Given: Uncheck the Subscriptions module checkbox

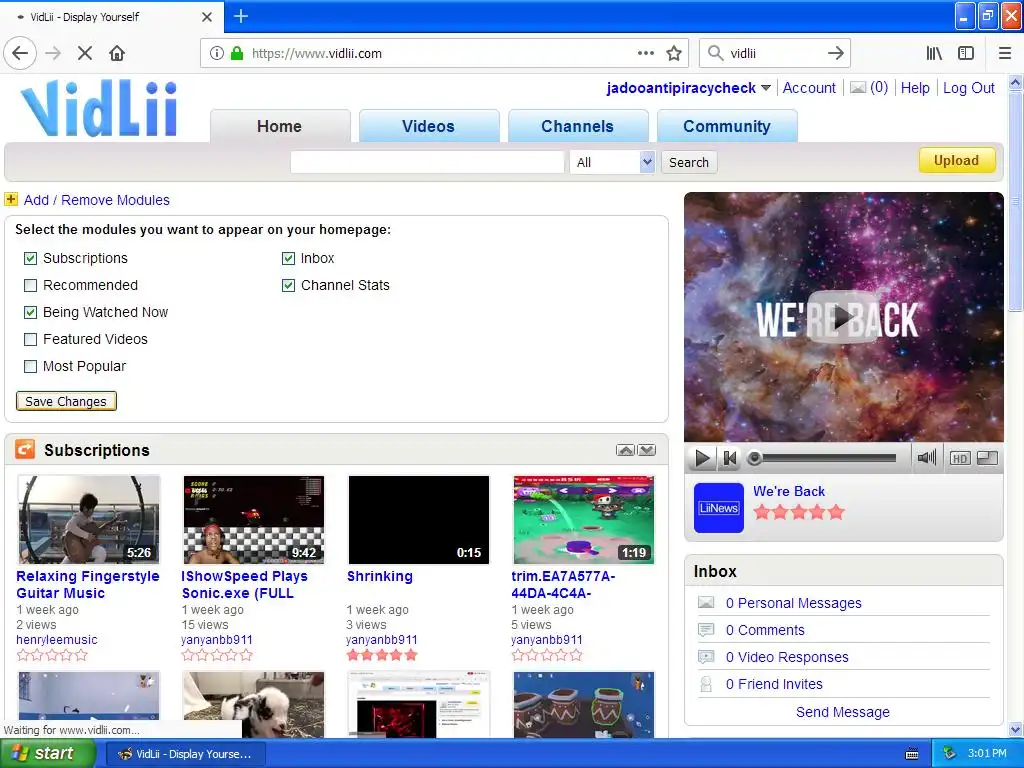Looking at the screenshot, I should (x=30, y=258).
